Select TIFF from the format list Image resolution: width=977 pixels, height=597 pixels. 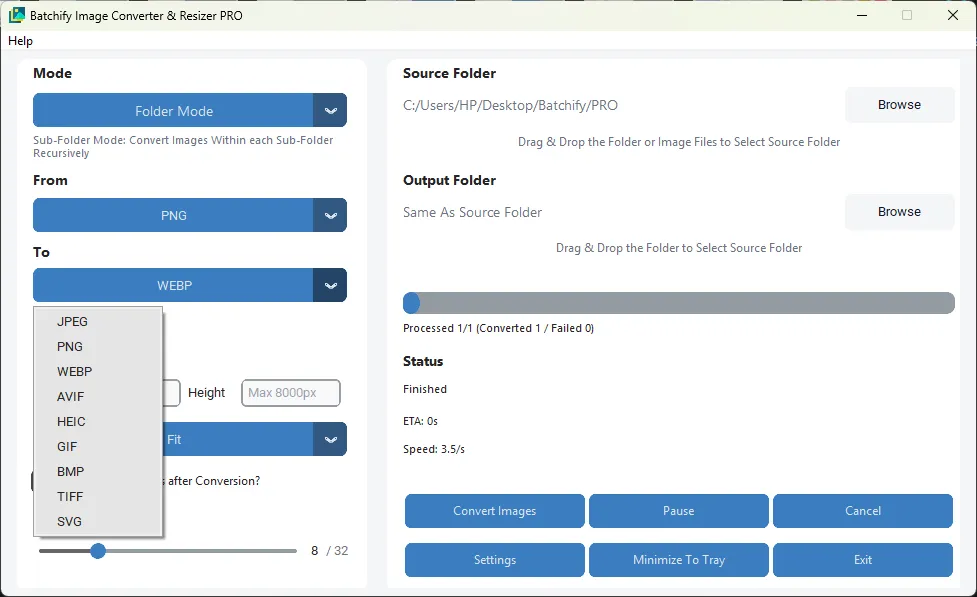coord(70,496)
